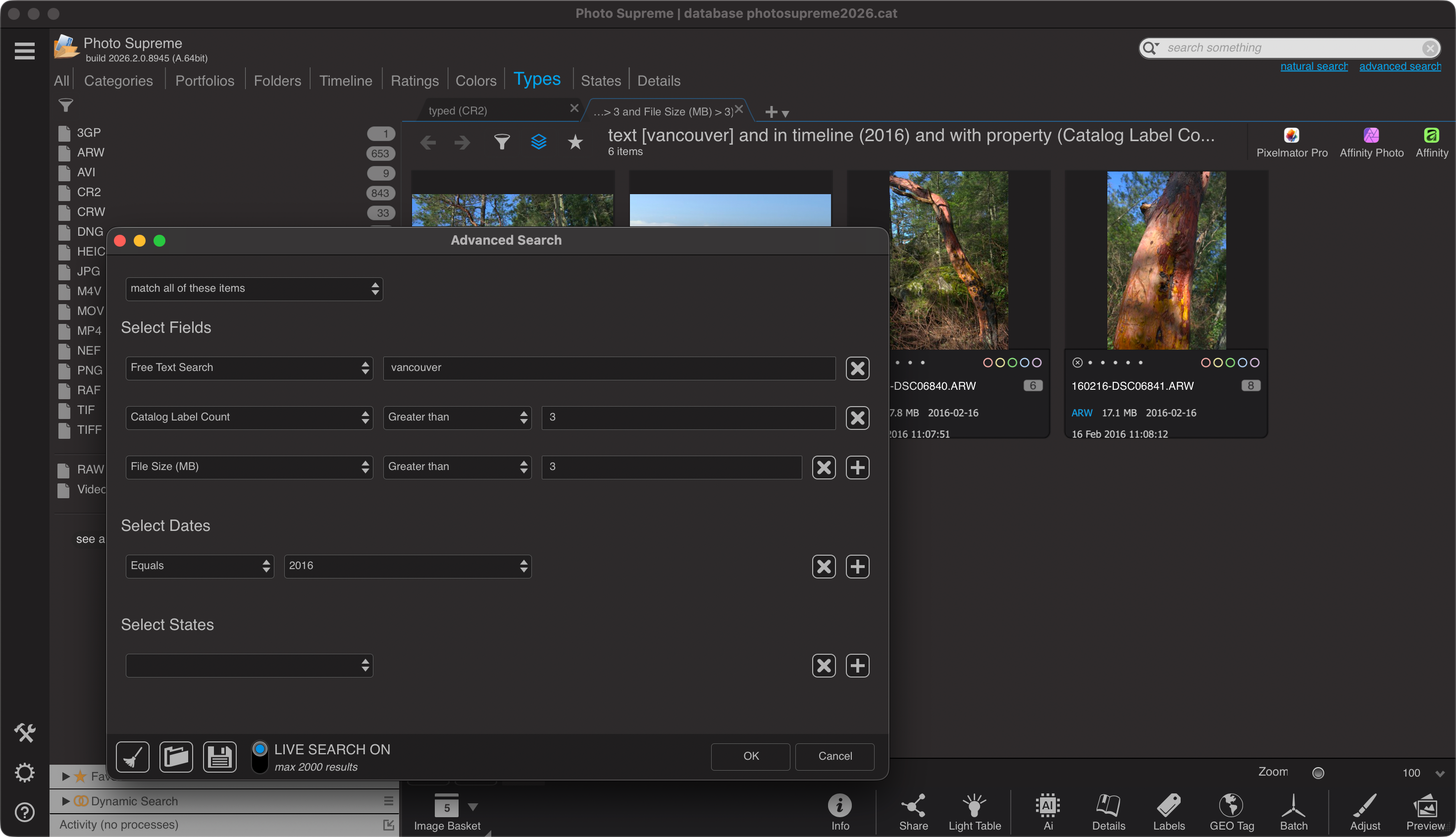Select the red color label on DSC06841
This screenshot has width=1456, height=837.
tap(1205, 363)
